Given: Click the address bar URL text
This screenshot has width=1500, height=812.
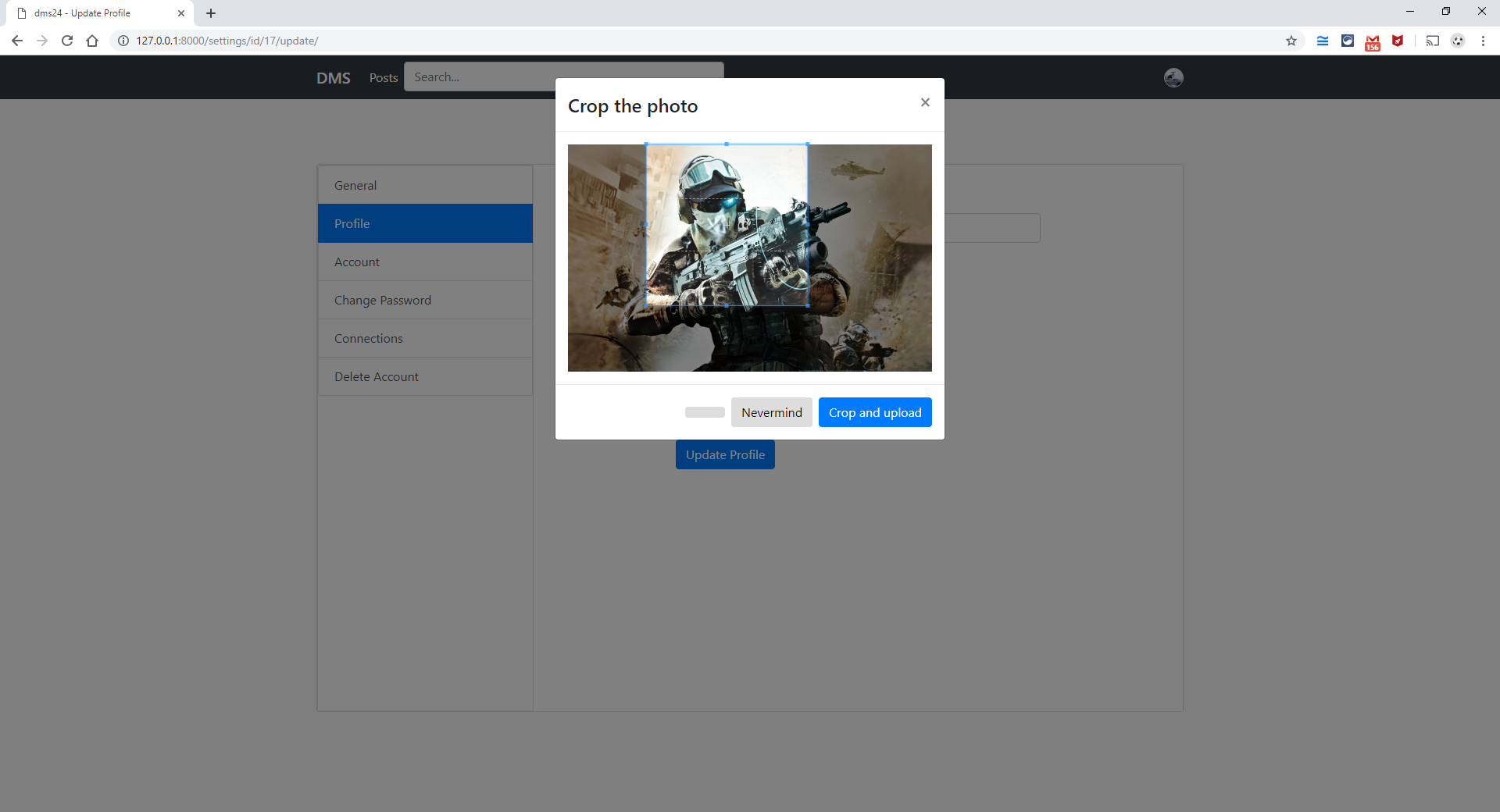Looking at the screenshot, I should (x=227, y=41).
